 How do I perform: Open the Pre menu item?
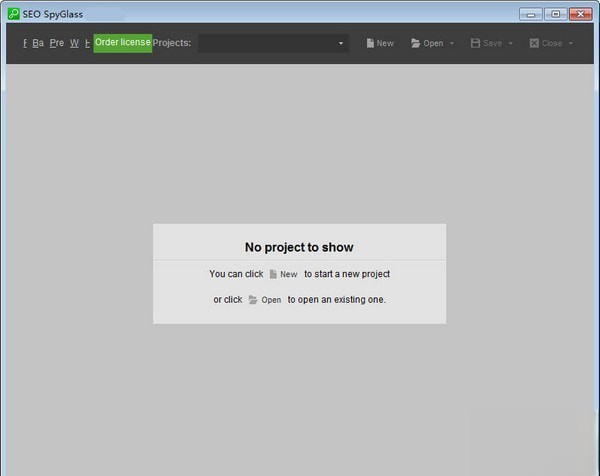pos(57,43)
